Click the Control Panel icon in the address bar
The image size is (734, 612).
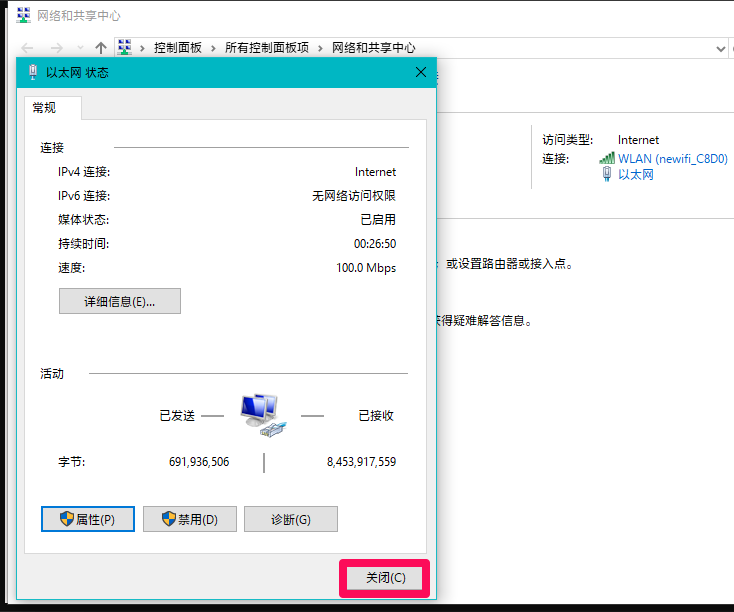pyautogui.click(x=125, y=47)
